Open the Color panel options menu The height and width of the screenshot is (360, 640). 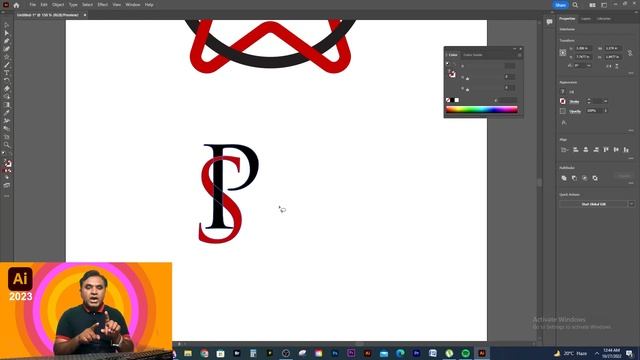point(520,55)
